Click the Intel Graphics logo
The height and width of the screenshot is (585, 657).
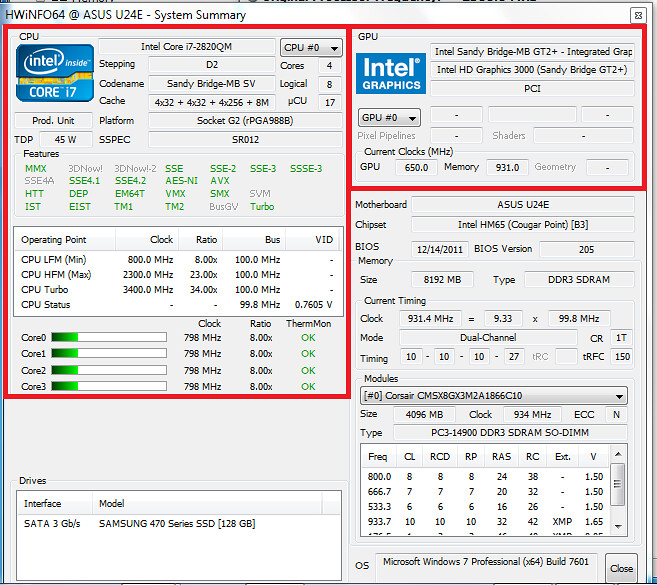pyautogui.click(x=391, y=73)
